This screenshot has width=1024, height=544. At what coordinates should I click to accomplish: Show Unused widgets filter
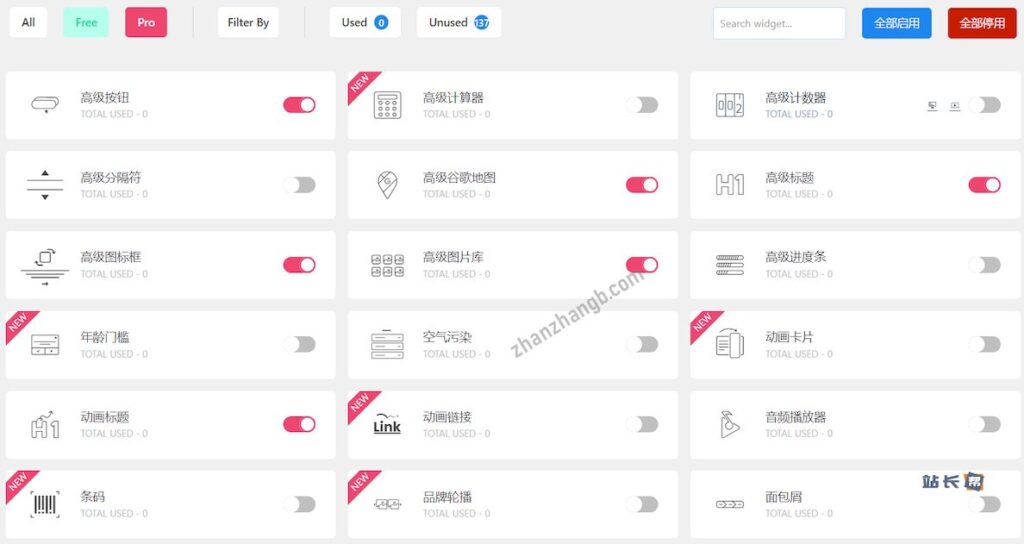pos(458,22)
